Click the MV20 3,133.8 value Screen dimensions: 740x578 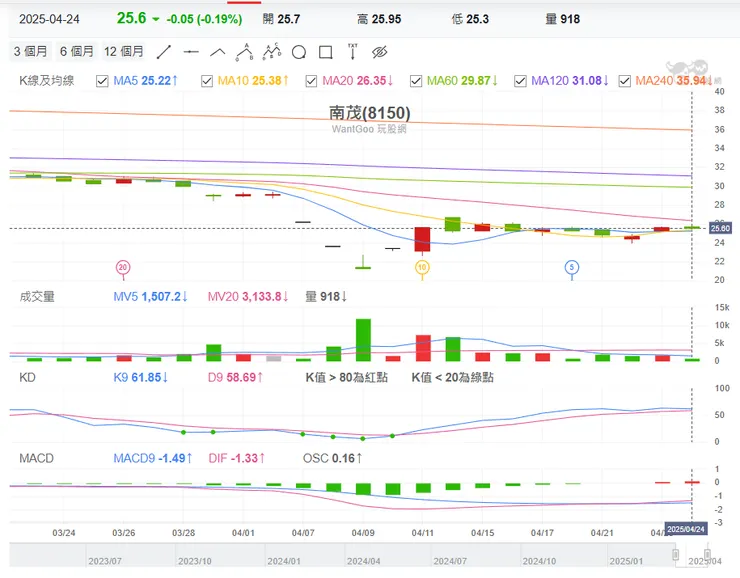click(x=248, y=297)
